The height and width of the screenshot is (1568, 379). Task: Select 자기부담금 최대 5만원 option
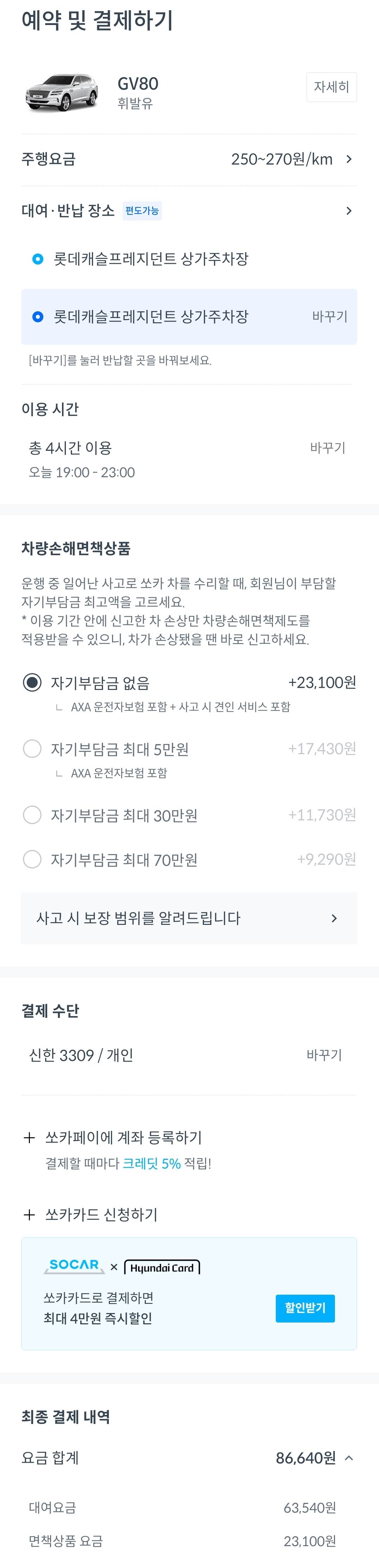(x=32, y=749)
